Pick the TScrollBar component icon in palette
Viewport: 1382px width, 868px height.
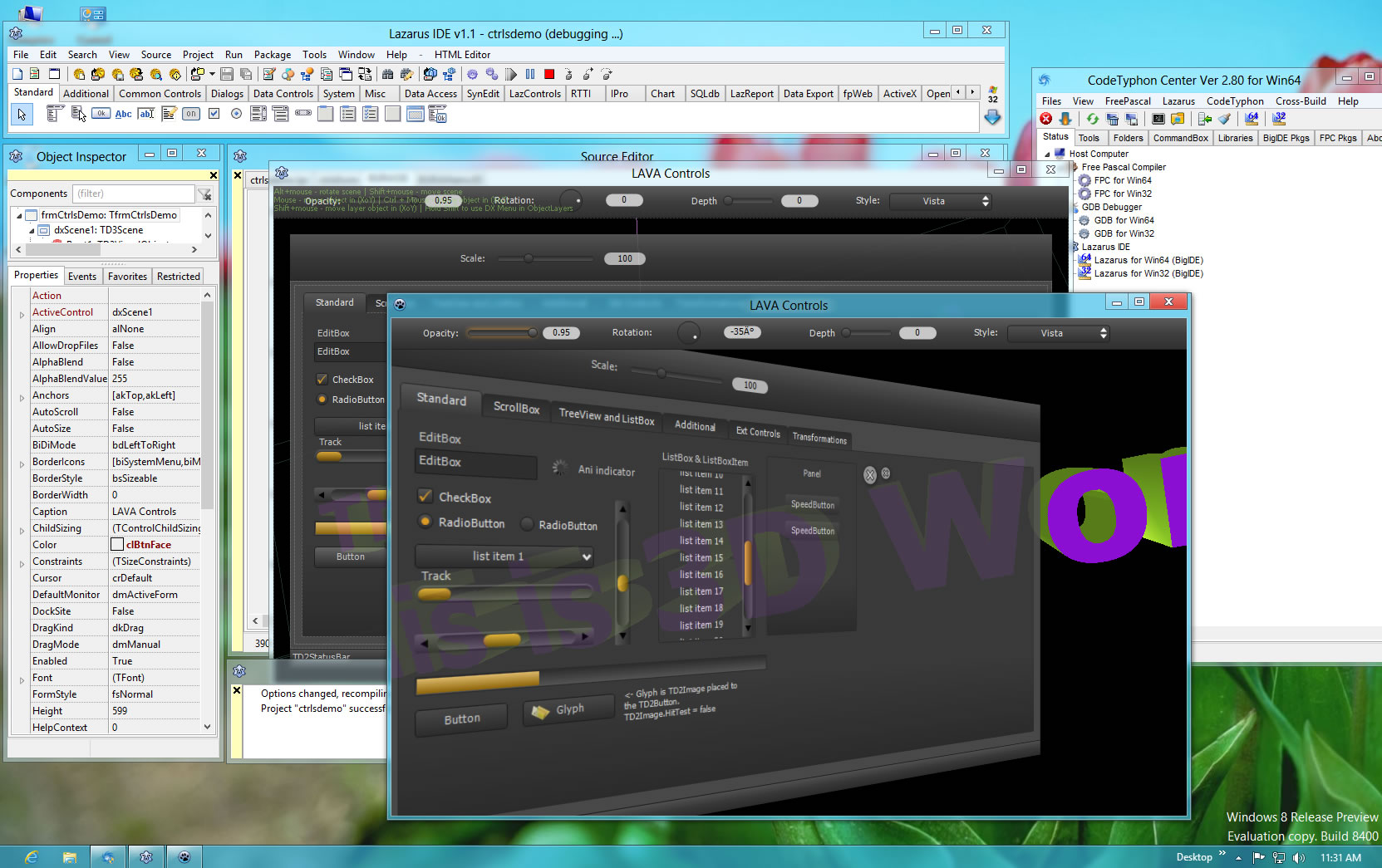pyautogui.click(x=303, y=112)
